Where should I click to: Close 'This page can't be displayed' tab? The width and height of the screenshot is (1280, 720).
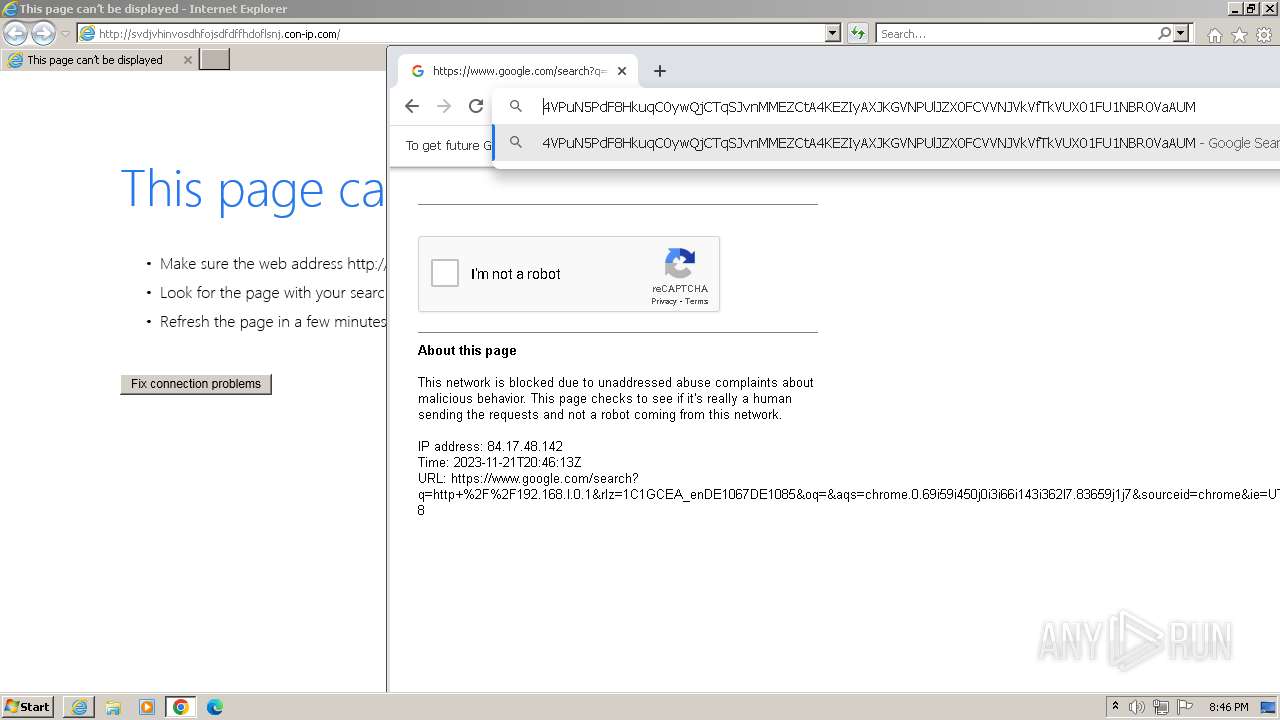tap(187, 60)
